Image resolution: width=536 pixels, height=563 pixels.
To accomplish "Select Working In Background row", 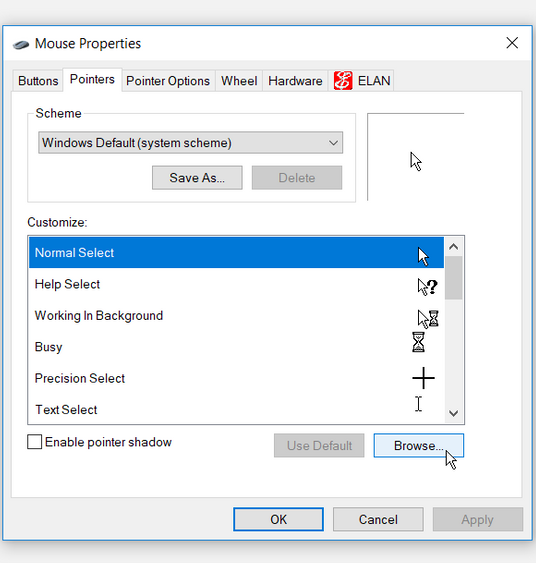I will (x=236, y=316).
